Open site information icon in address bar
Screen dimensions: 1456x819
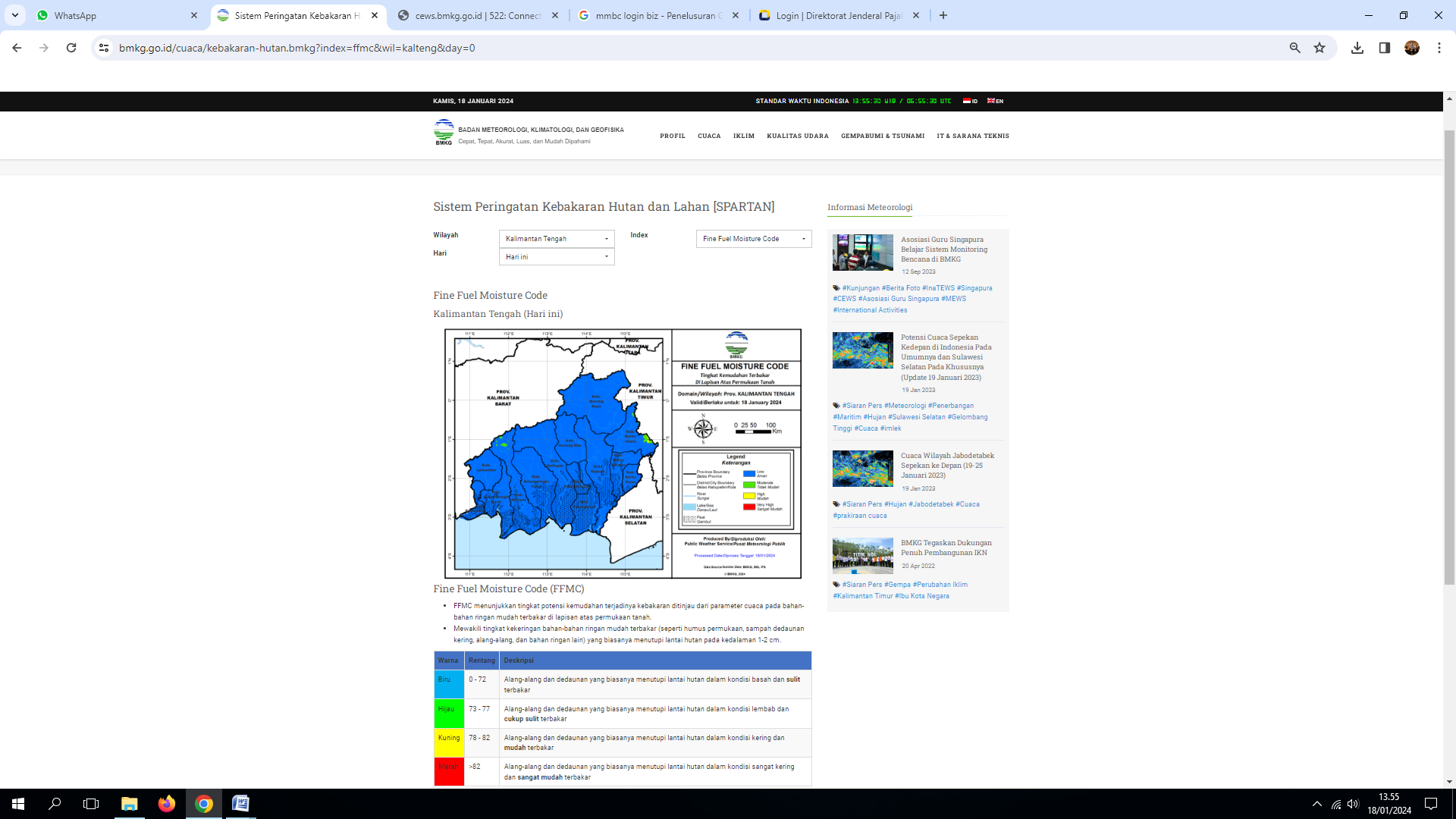[104, 48]
